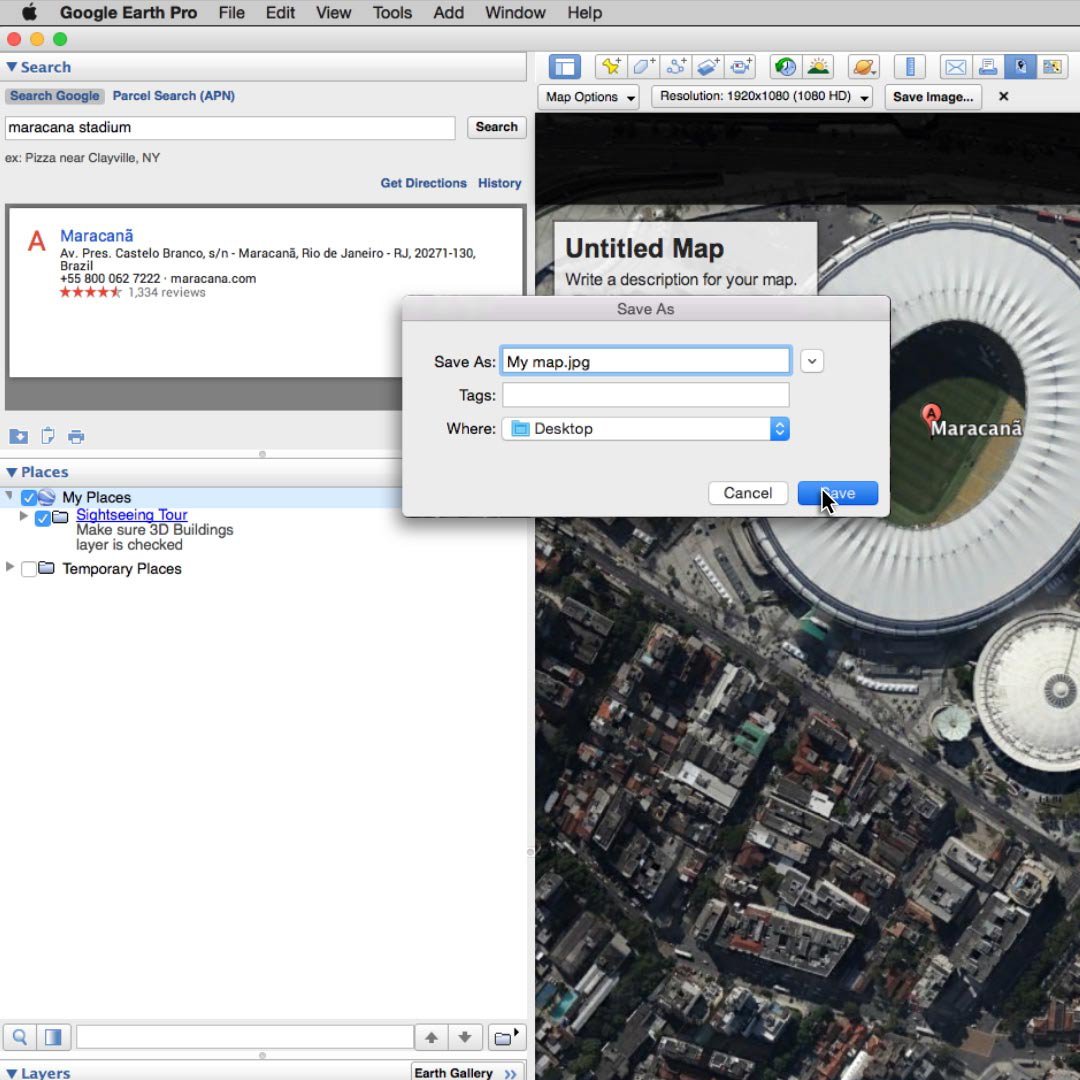Open the Add menu
1080x1080 pixels.
[448, 12]
